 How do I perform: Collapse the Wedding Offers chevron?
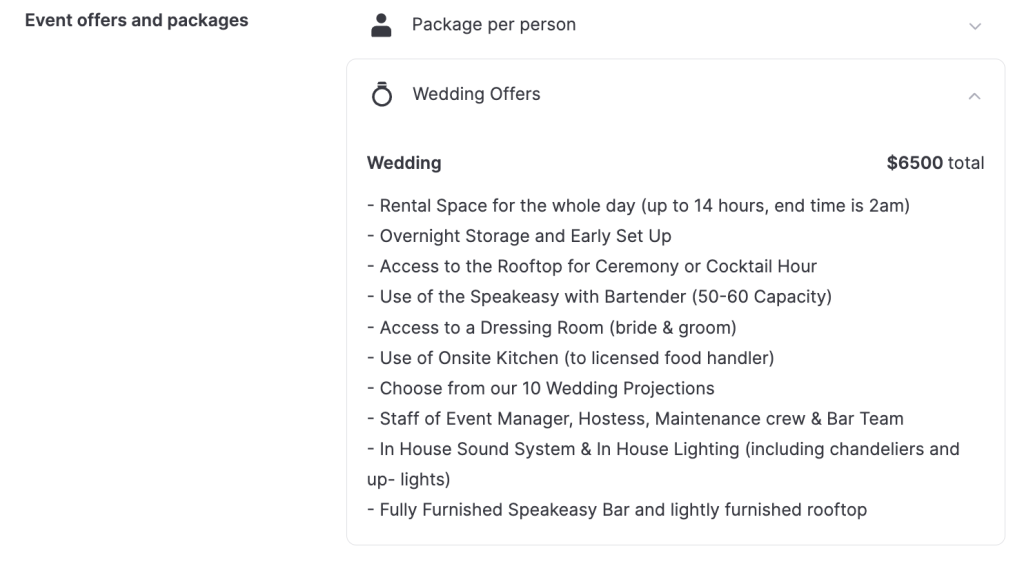pos(975,96)
